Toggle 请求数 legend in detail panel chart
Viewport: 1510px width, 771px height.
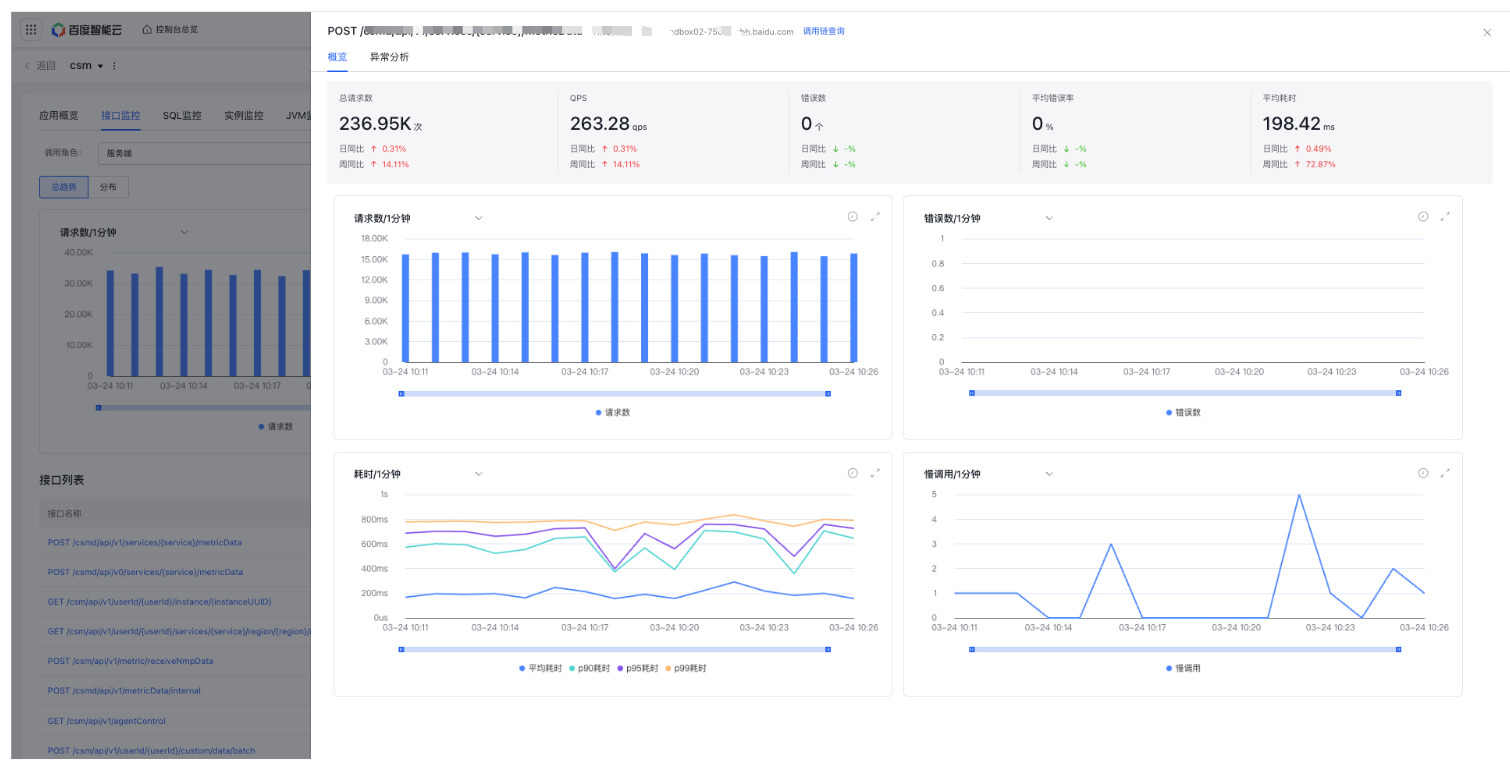pos(613,412)
